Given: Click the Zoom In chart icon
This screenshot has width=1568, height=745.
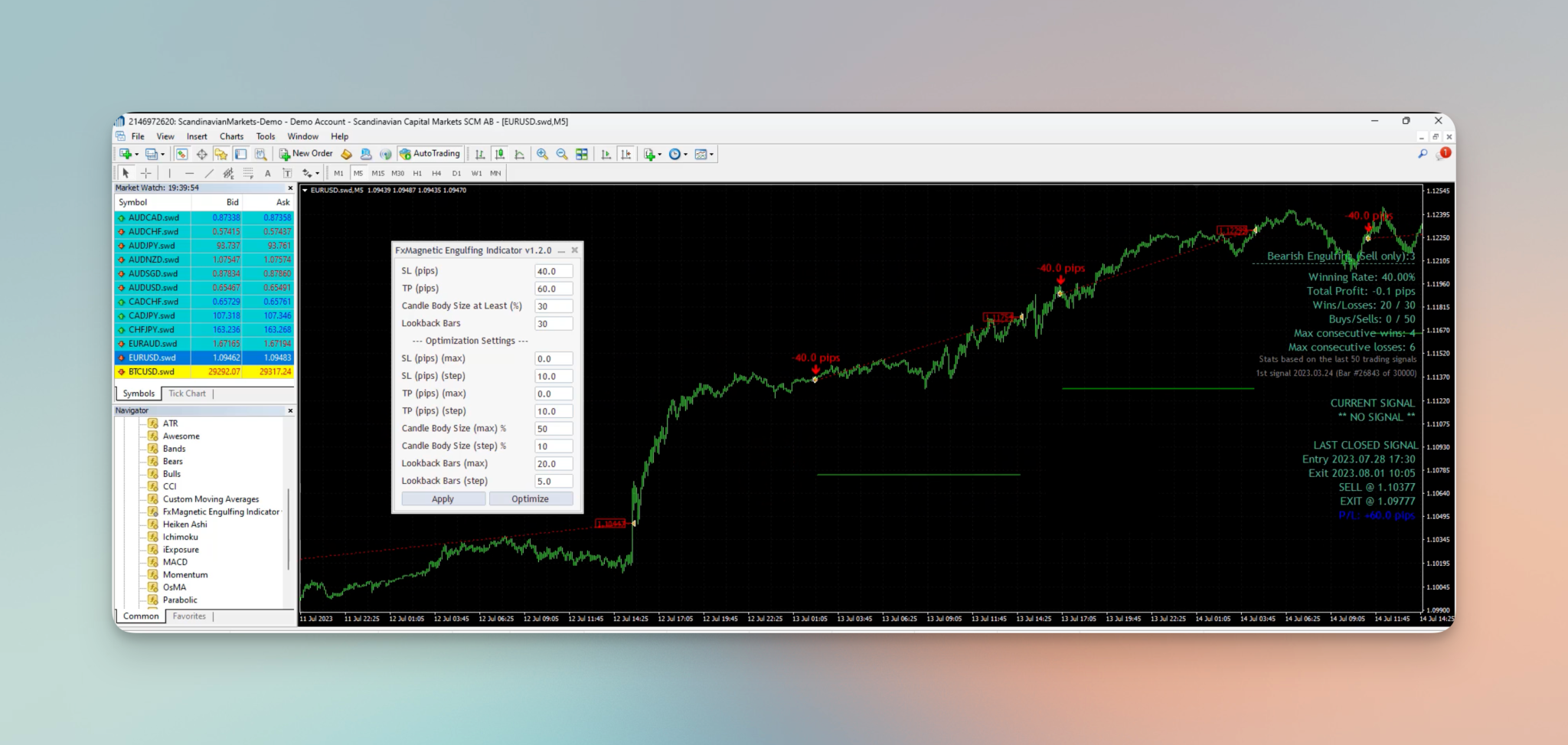Looking at the screenshot, I should click(x=543, y=154).
